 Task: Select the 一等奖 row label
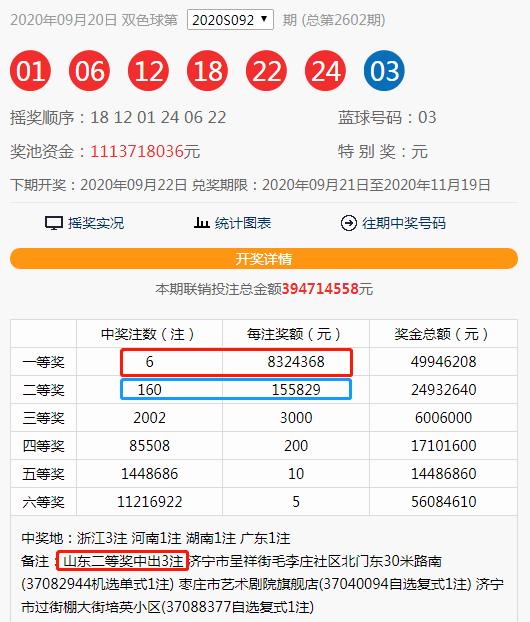(43, 362)
